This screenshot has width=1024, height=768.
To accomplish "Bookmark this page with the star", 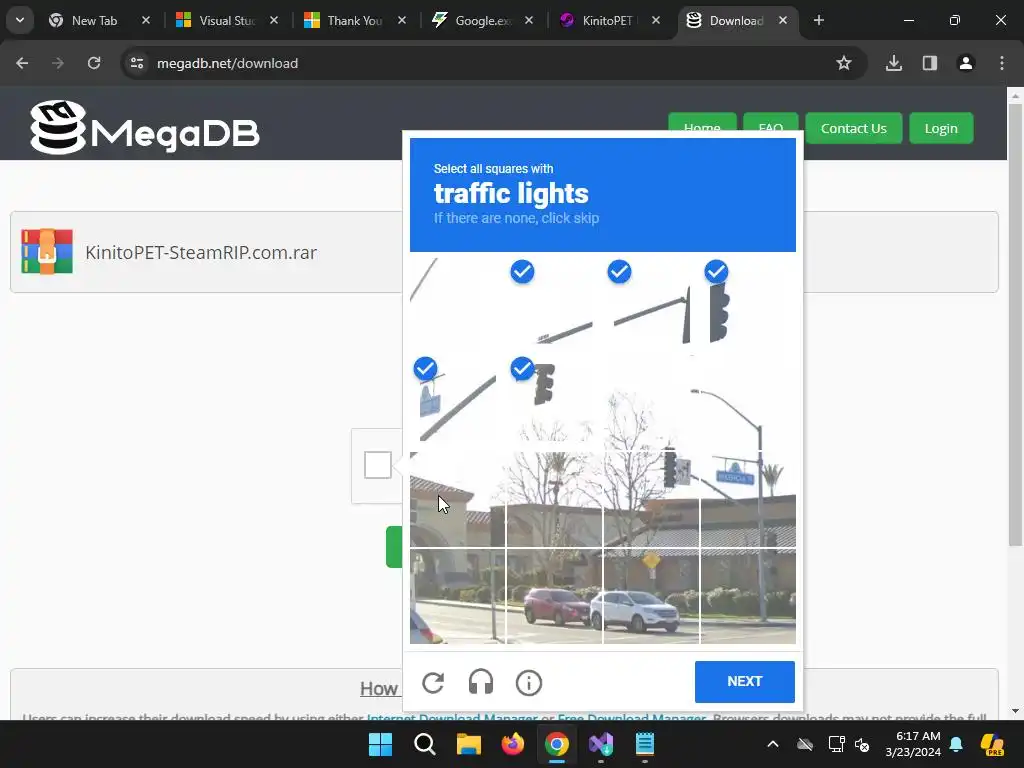I will pyautogui.click(x=844, y=63).
